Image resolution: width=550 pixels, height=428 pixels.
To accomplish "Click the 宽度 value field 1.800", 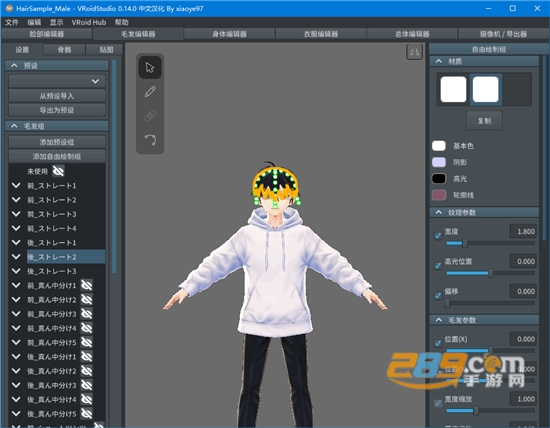I will click(x=523, y=232).
